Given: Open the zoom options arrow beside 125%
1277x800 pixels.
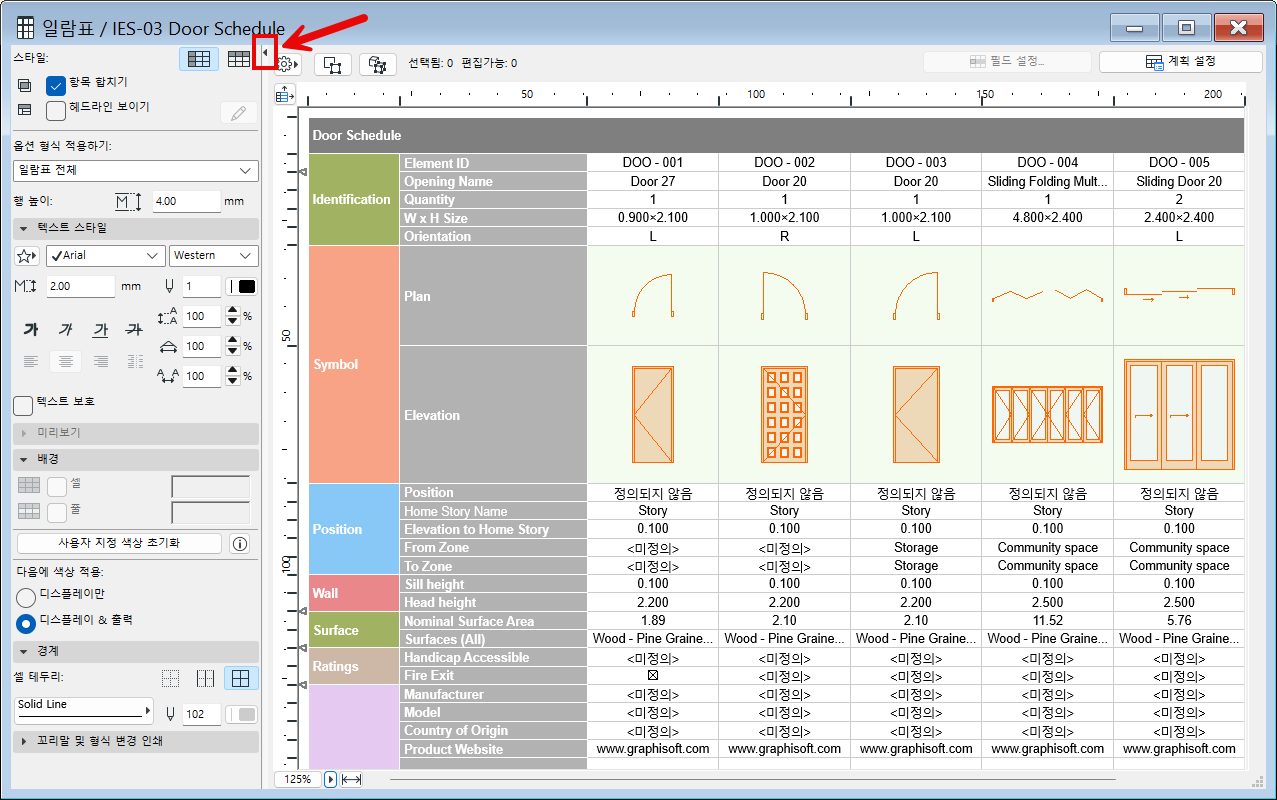Looking at the screenshot, I should tap(331, 780).
